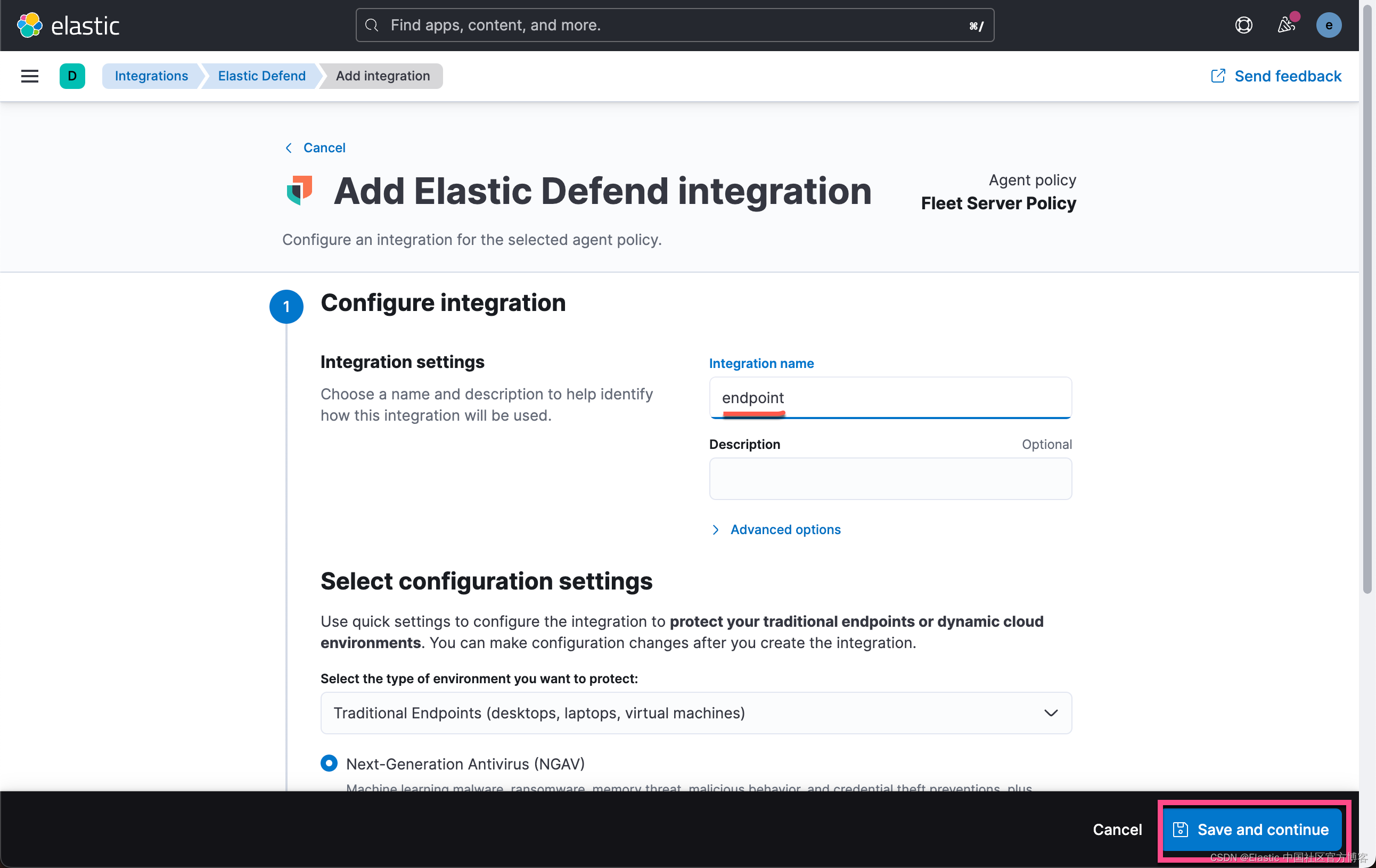This screenshot has height=868, width=1376.
Task: Click the Elastic Defend shield logo
Action: (x=299, y=190)
